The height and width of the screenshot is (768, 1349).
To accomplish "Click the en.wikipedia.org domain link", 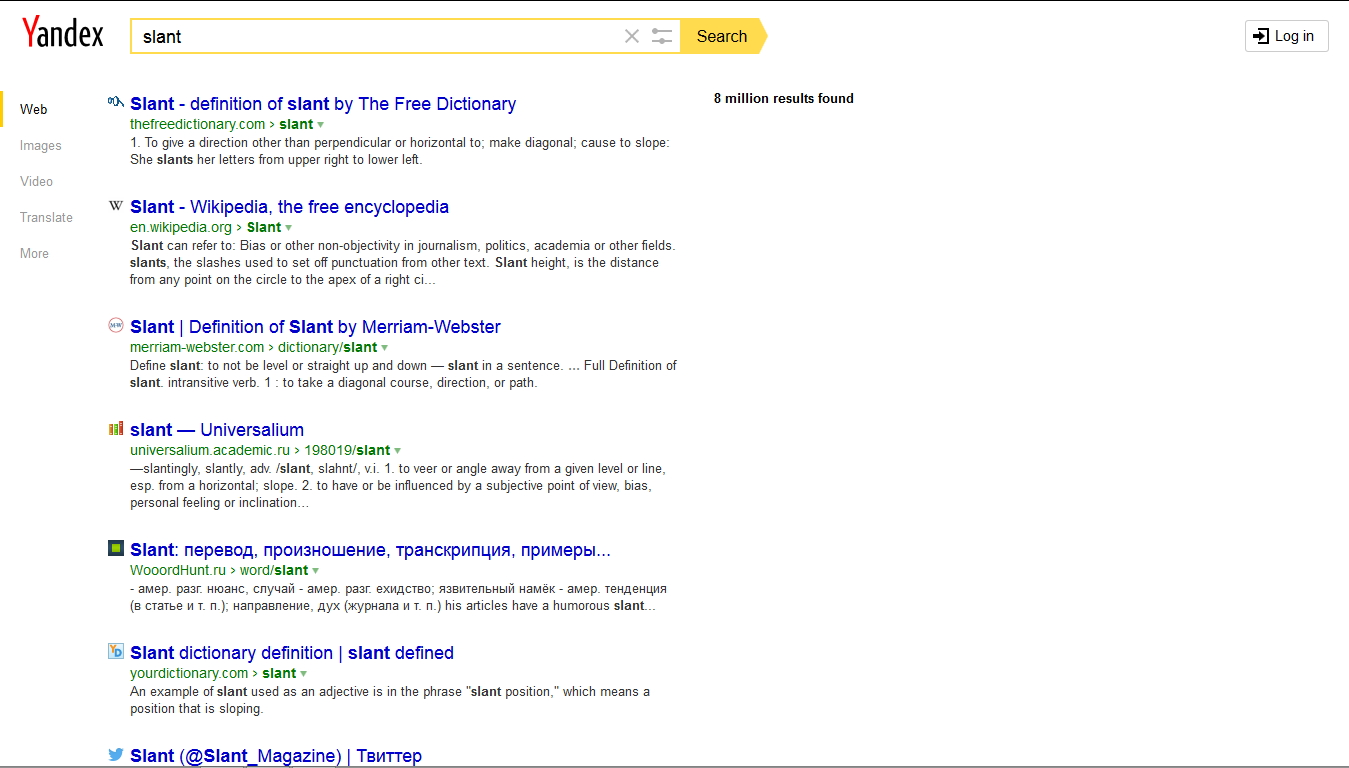I will click(x=181, y=228).
